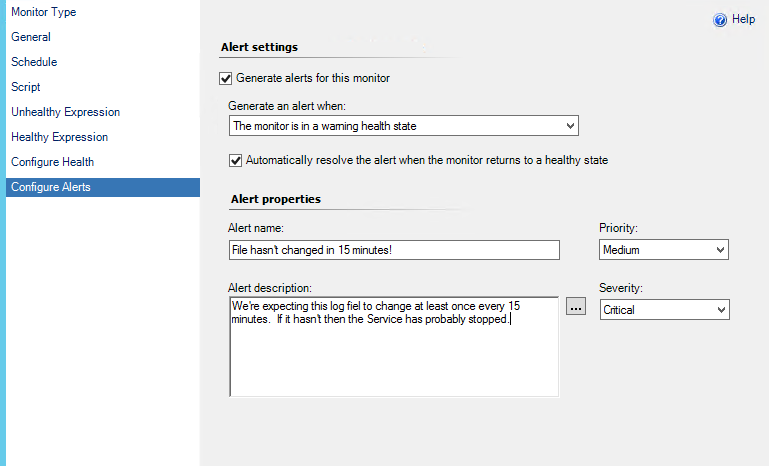Click the arrow of the Severity combo box
Image resolution: width=769 pixels, height=466 pixels.
tap(721, 310)
